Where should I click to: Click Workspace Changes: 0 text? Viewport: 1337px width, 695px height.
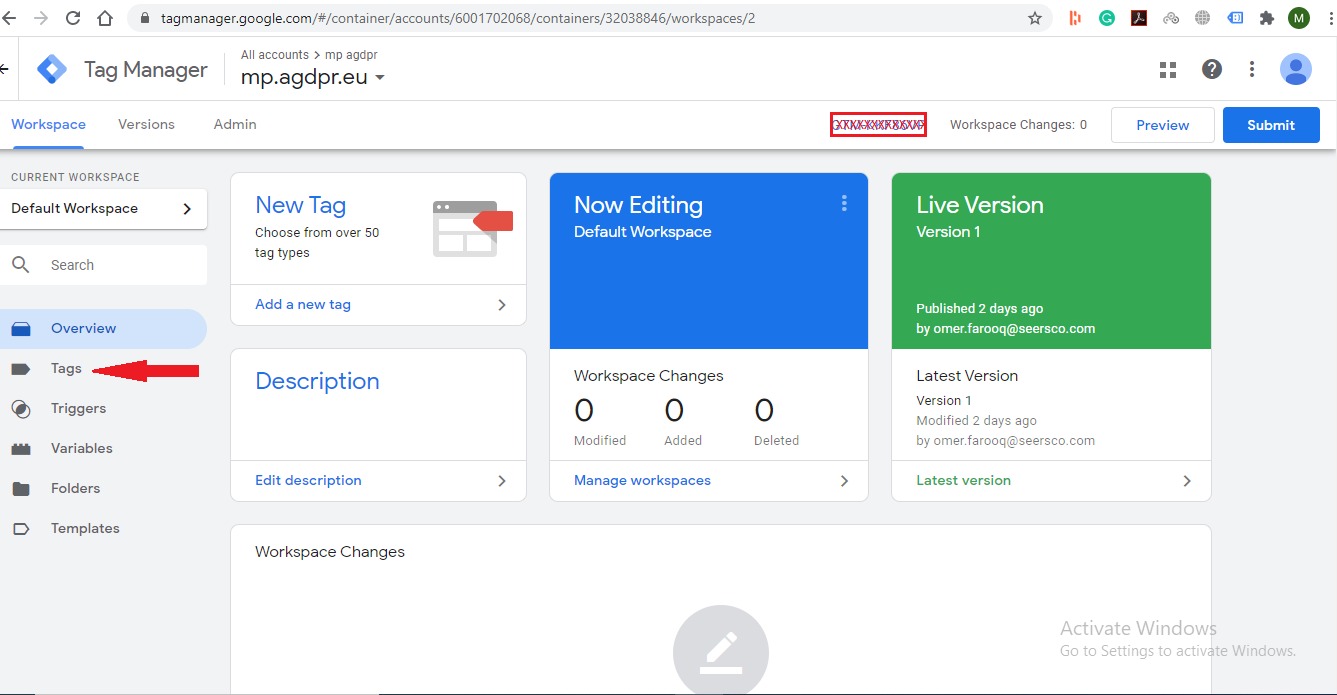(x=1018, y=125)
